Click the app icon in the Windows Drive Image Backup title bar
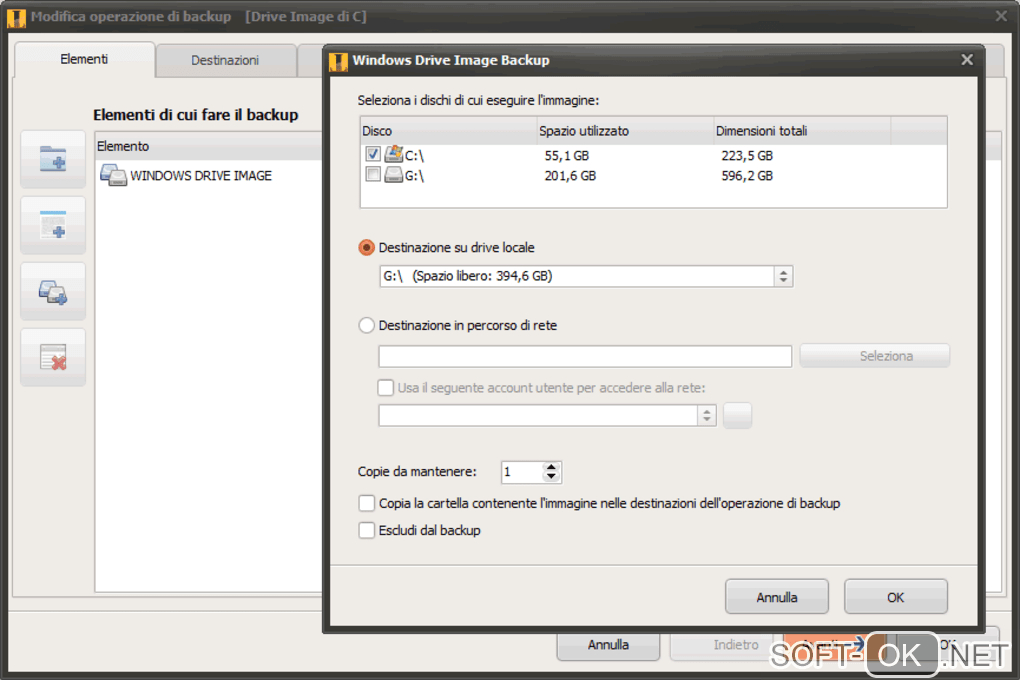The height and width of the screenshot is (680, 1020). [x=338, y=61]
